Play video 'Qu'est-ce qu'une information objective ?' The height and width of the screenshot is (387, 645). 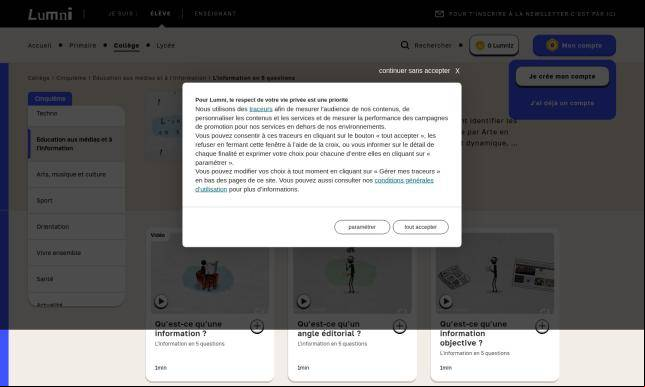(446, 301)
